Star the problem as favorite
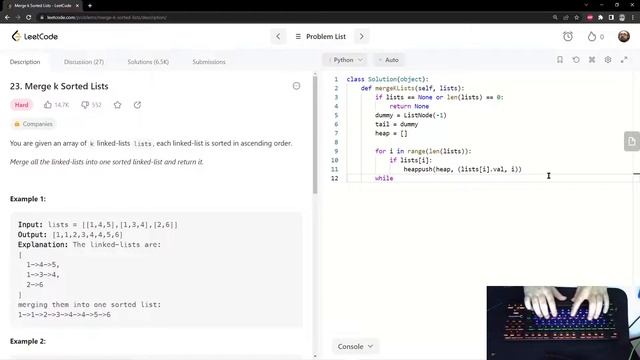 [118, 105]
